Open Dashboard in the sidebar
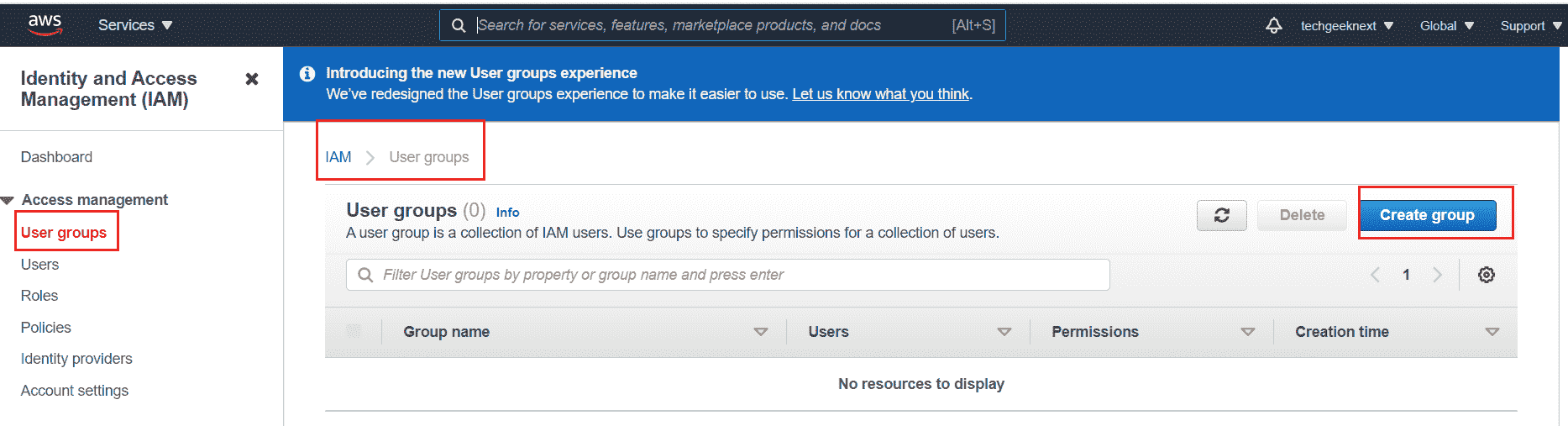Image resolution: width=1568 pixels, height=426 pixels. click(x=56, y=157)
